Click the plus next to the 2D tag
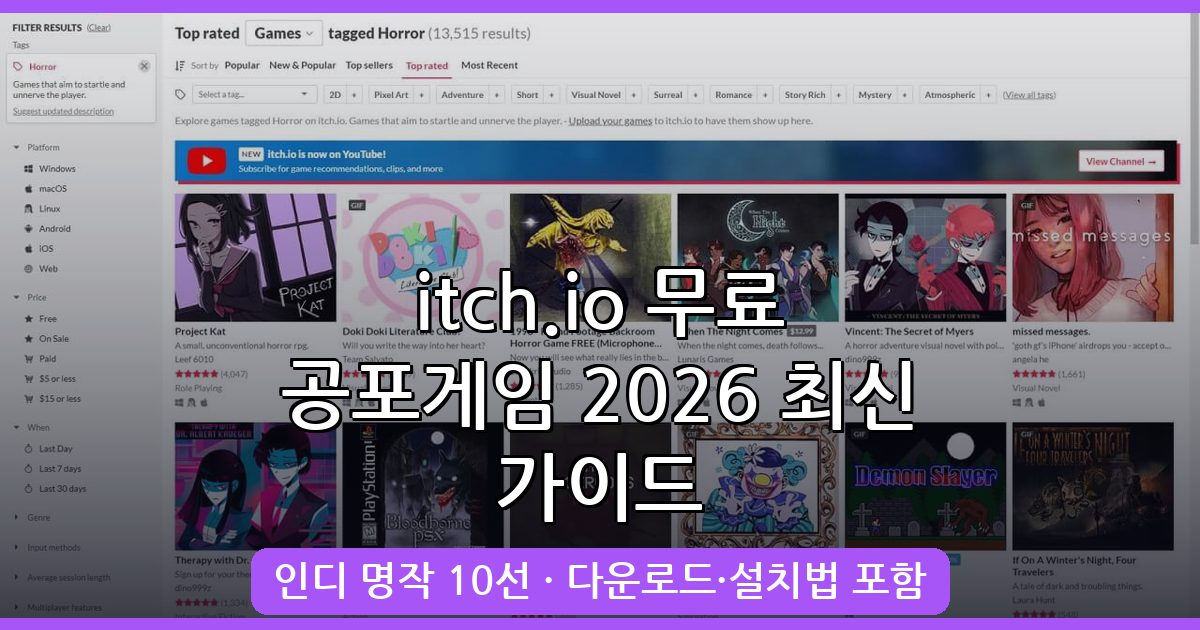The width and height of the screenshot is (1200, 630). coord(355,95)
